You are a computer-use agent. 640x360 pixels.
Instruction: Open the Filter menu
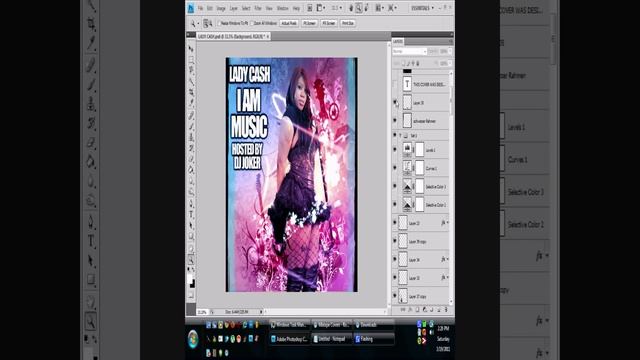click(258, 8)
